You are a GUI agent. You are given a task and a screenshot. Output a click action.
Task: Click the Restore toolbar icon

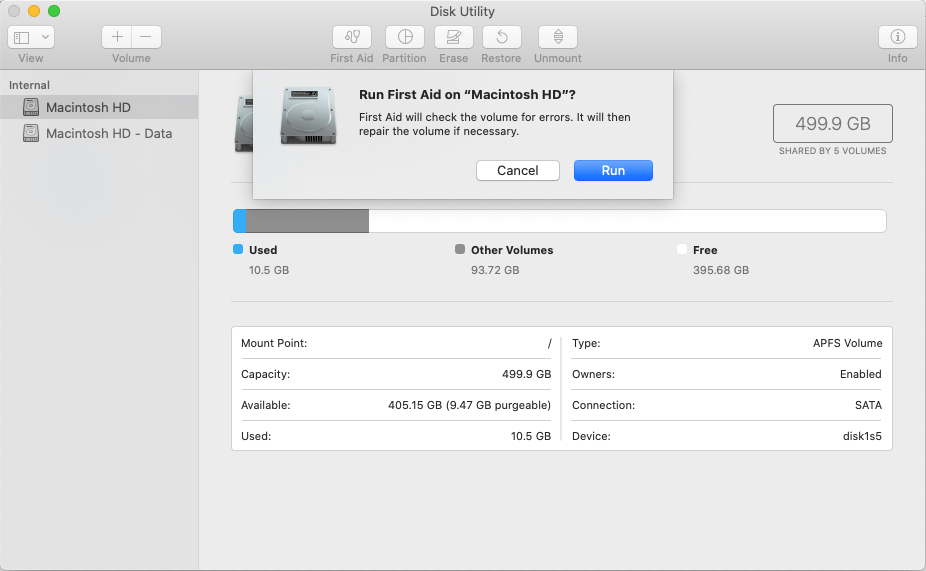tap(501, 37)
